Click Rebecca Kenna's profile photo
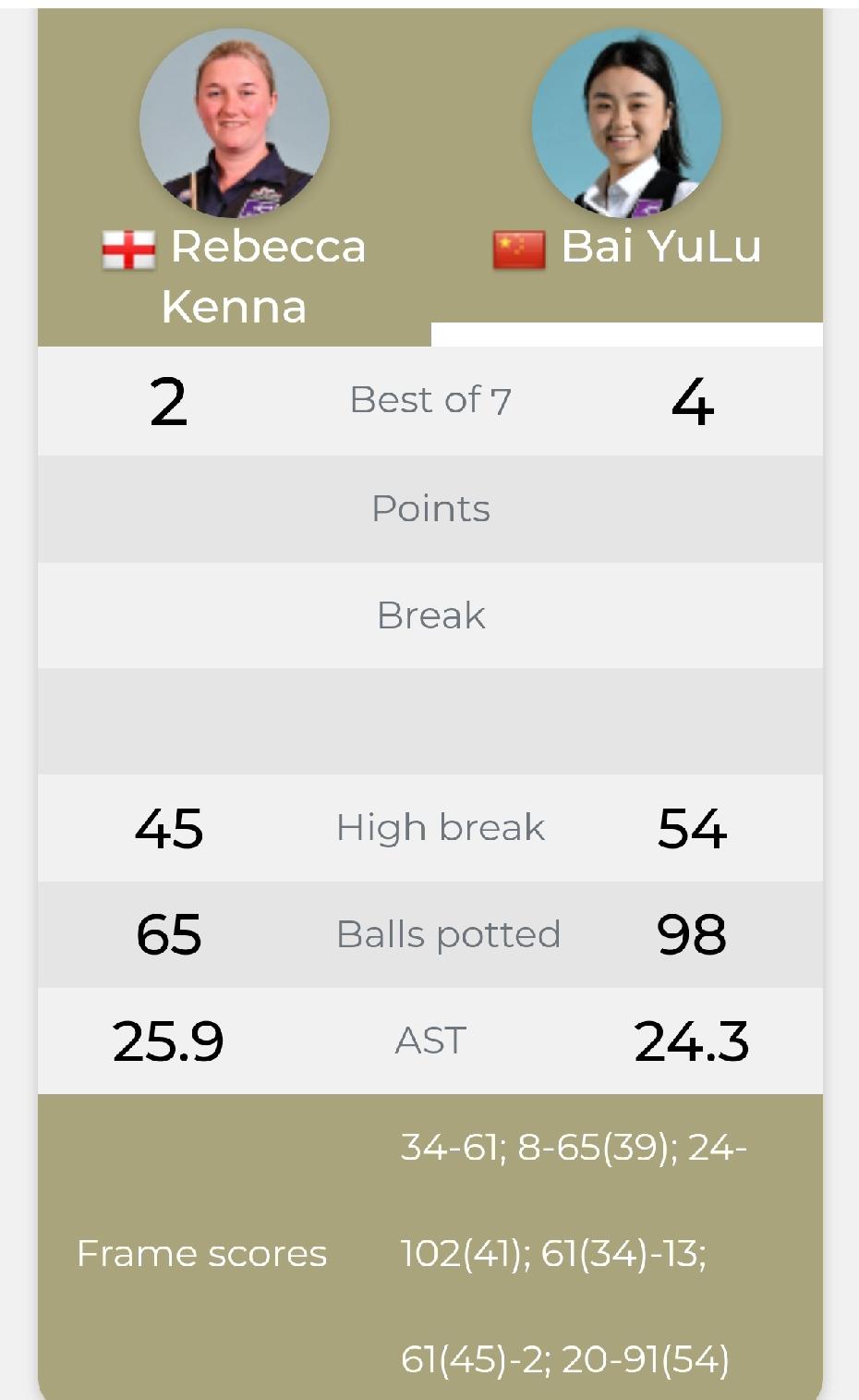859x1400 pixels. point(234,123)
